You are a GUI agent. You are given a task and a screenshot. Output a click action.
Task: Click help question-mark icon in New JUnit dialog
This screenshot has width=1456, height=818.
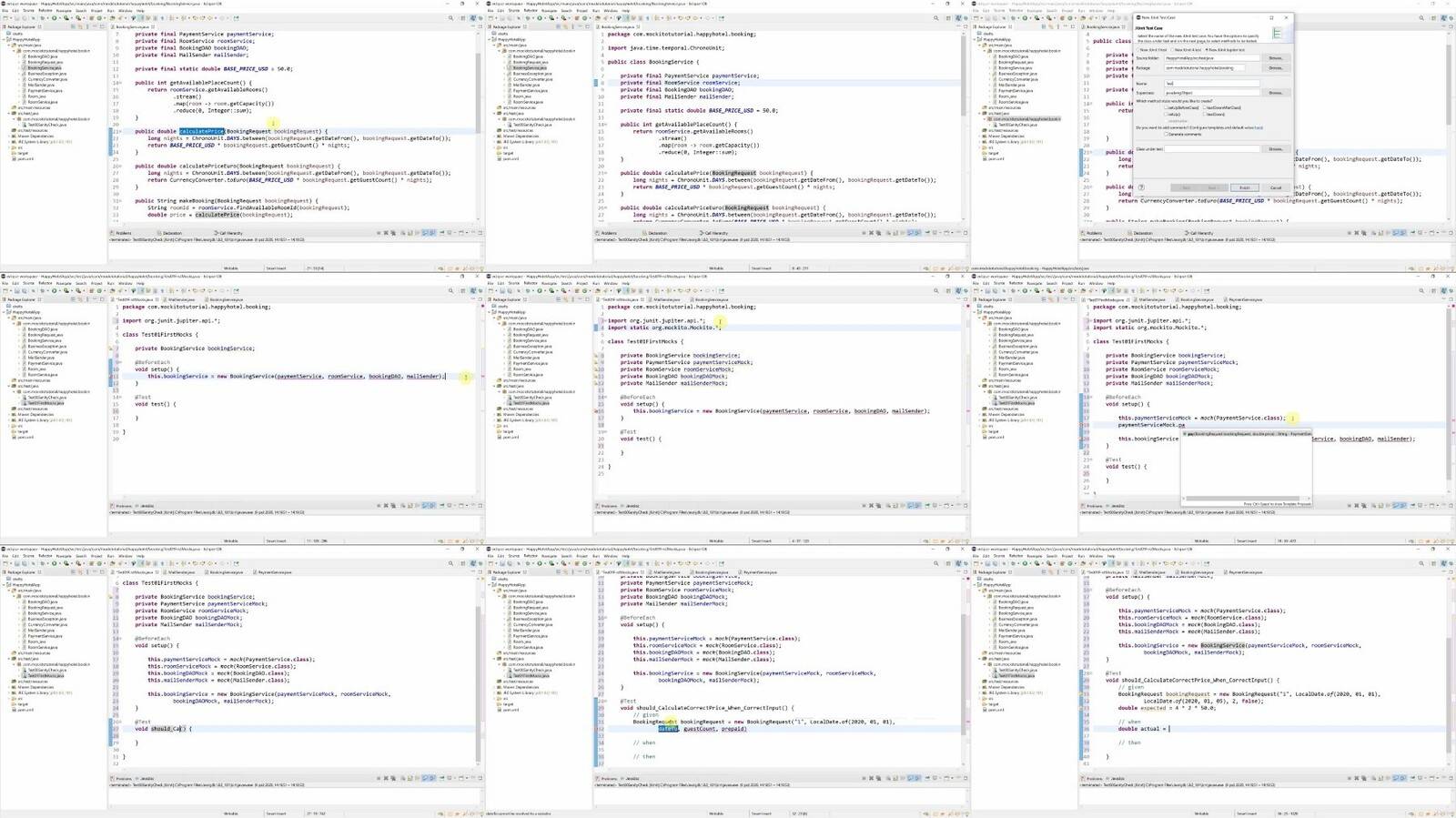(1140, 187)
